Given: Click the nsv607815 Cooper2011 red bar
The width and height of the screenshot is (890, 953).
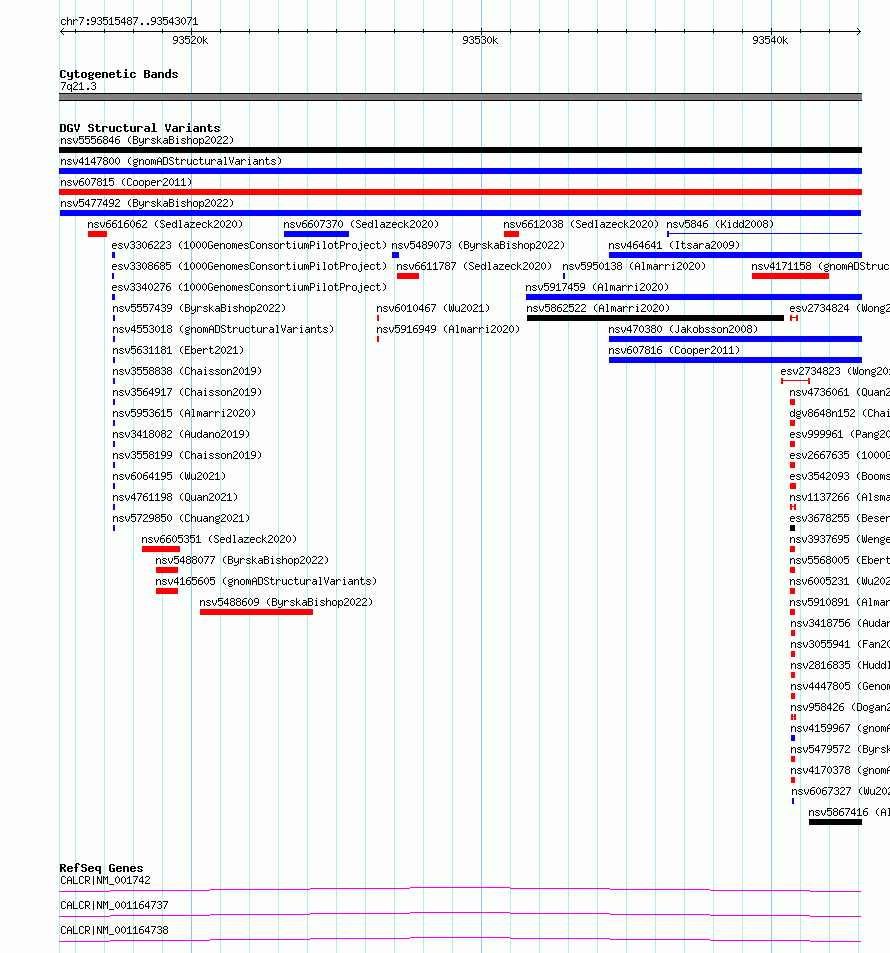Looking at the screenshot, I should coord(460,192).
